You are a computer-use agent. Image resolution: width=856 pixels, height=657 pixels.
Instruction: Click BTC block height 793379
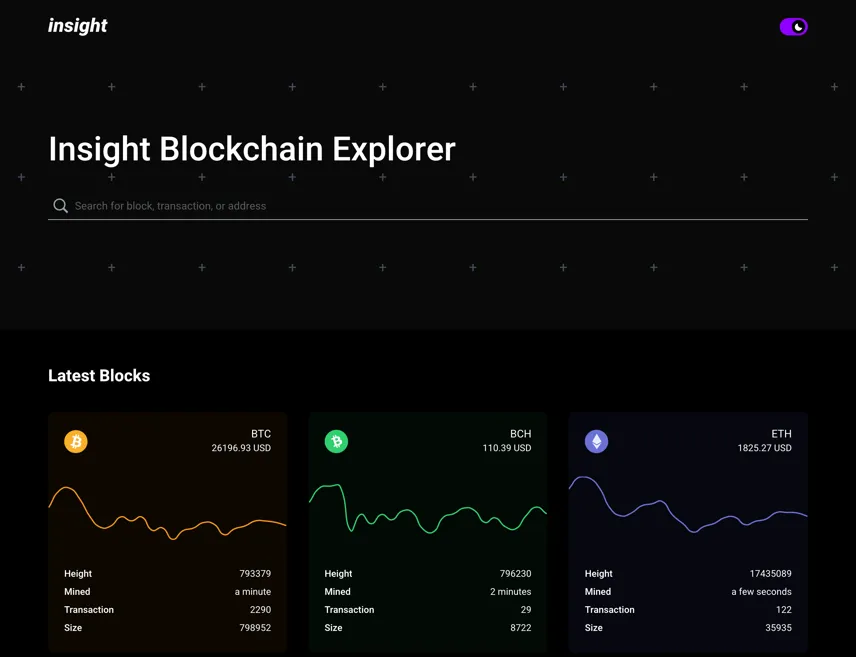coord(255,573)
